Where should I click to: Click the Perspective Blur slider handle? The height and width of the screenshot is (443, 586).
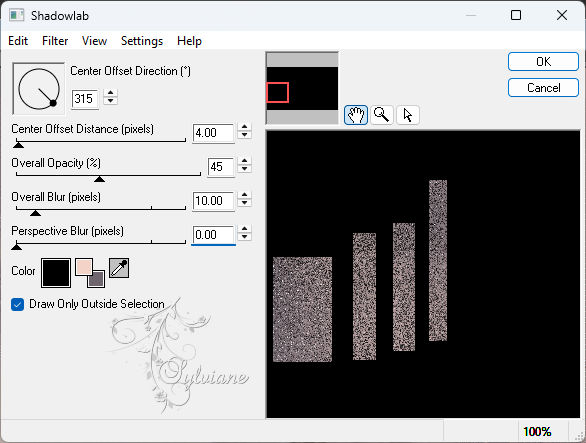point(16,246)
